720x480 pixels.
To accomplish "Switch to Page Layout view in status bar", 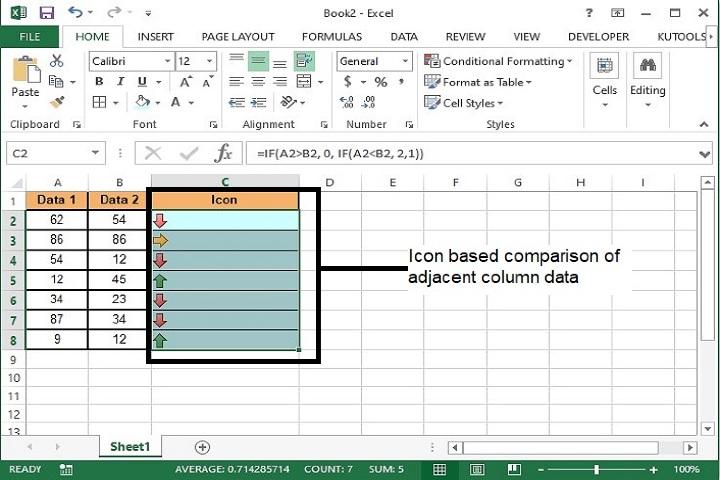I will pyautogui.click(x=477, y=469).
